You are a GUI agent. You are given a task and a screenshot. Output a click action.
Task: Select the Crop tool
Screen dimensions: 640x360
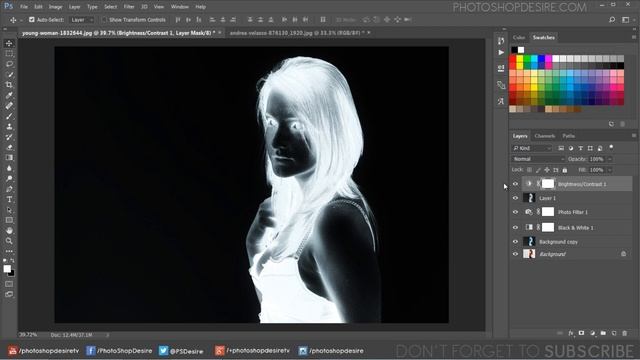coord(9,85)
